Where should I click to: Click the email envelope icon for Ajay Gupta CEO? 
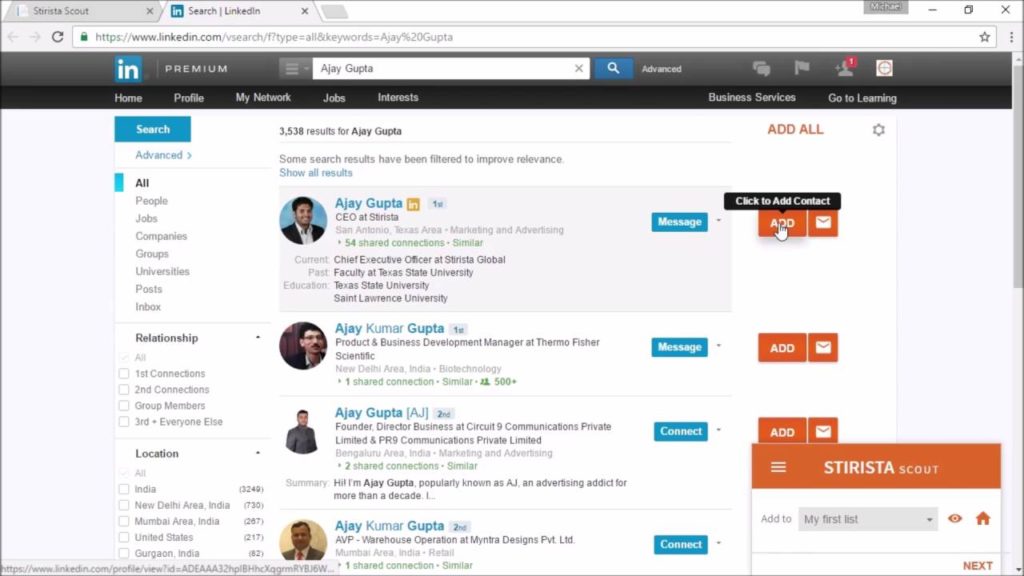click(x=823, y=223)
